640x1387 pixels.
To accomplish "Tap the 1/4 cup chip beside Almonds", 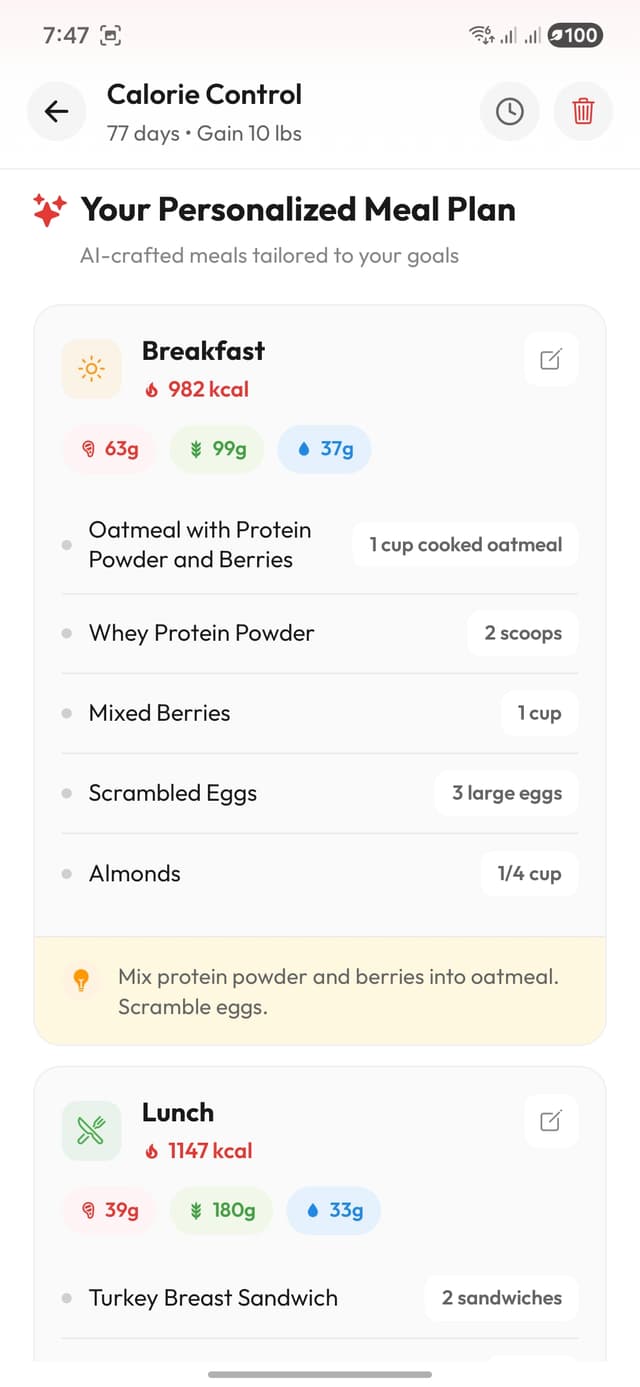I will 530,873.
